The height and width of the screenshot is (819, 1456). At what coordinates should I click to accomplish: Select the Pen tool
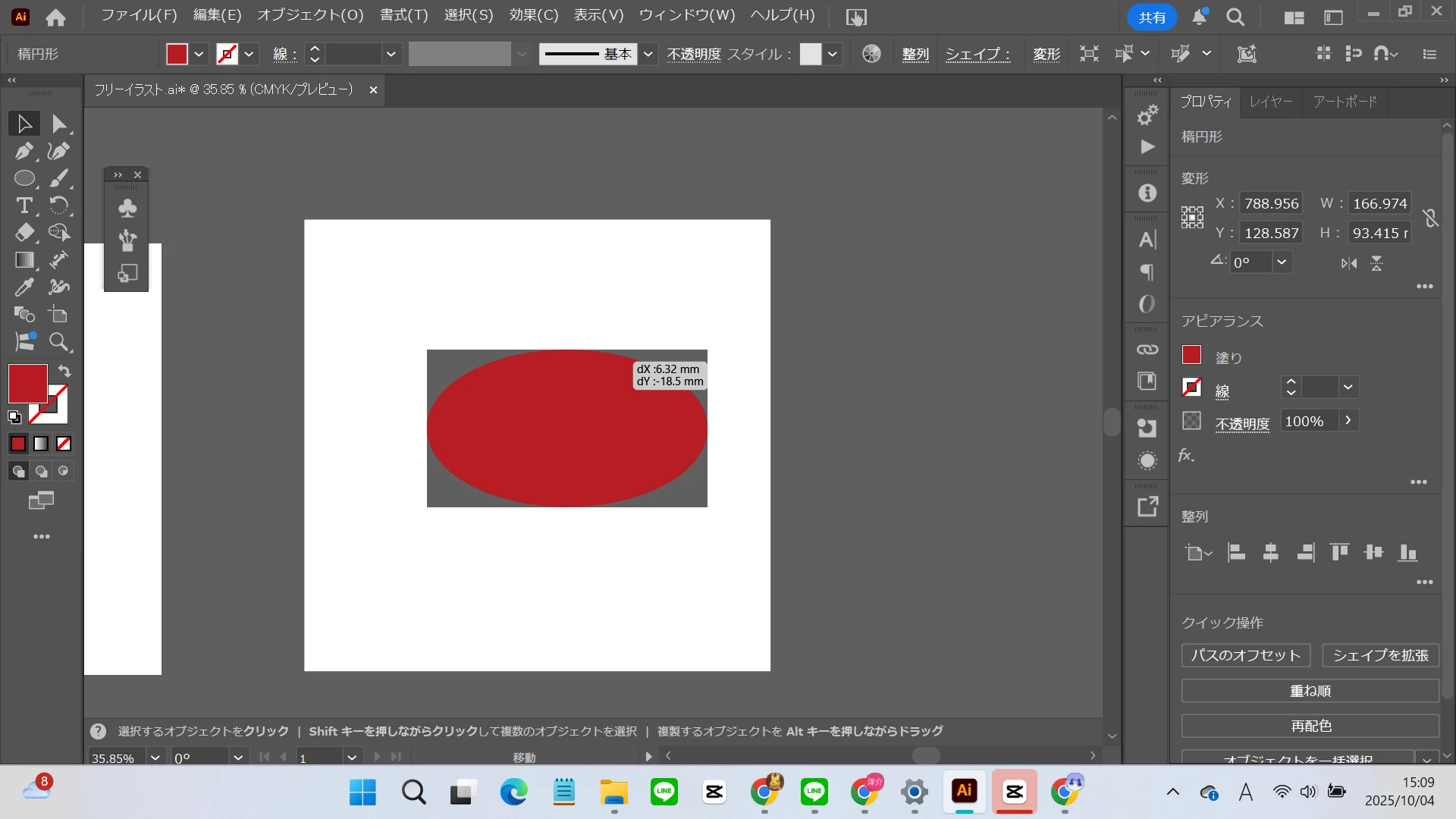point(24,151)
